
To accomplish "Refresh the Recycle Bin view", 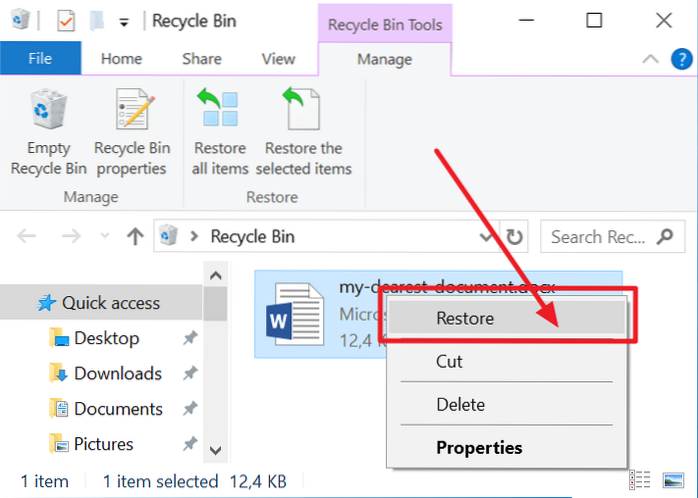I will click(x=515, y=237).
